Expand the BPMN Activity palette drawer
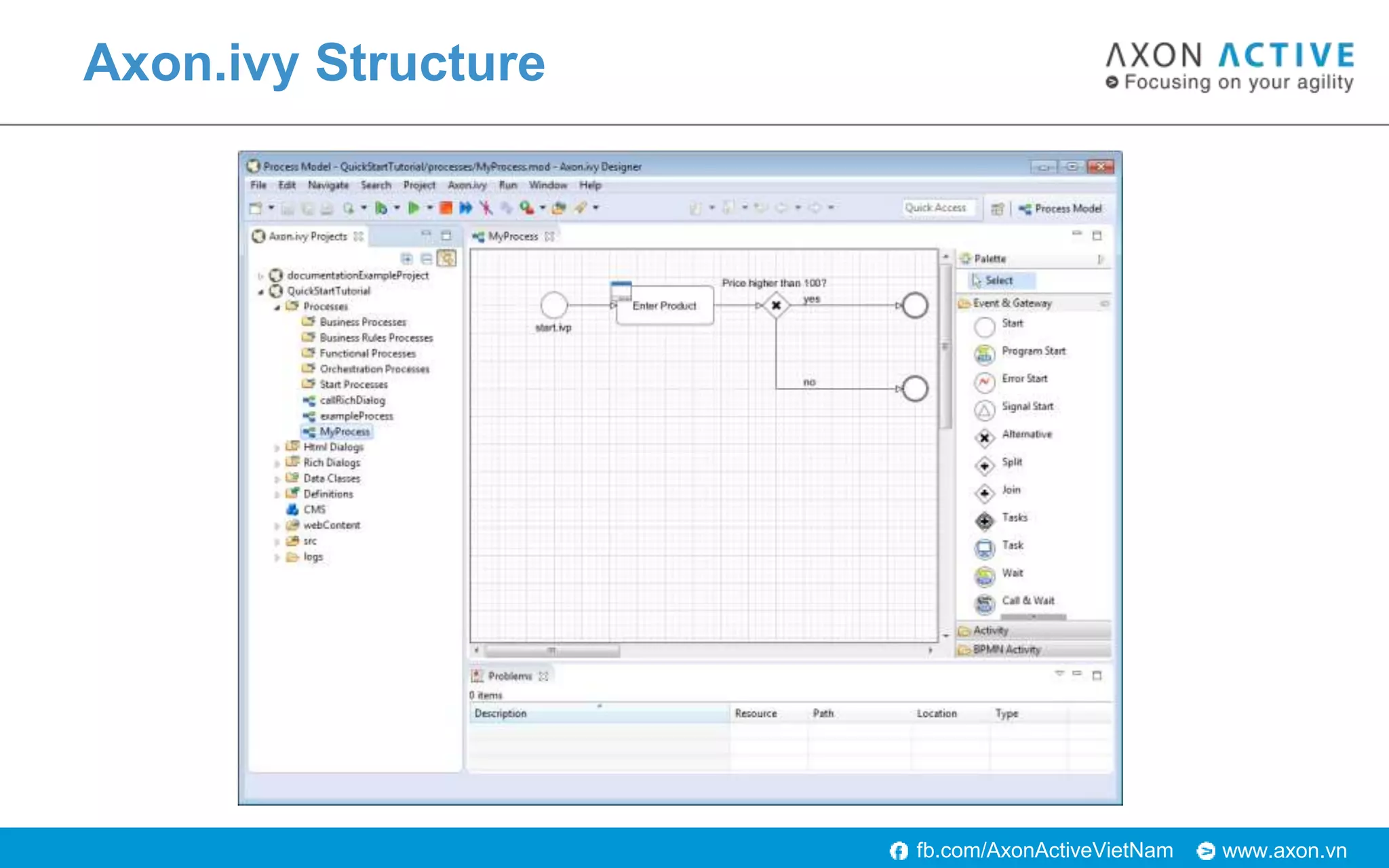 click(x=1034, y=650)
